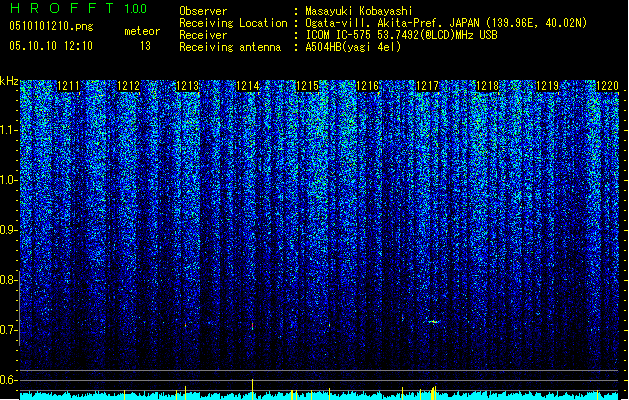This screenshot has height=400, width=629.
Task: Click the 1.1 kHz axis label
Action: pos(8,130)
